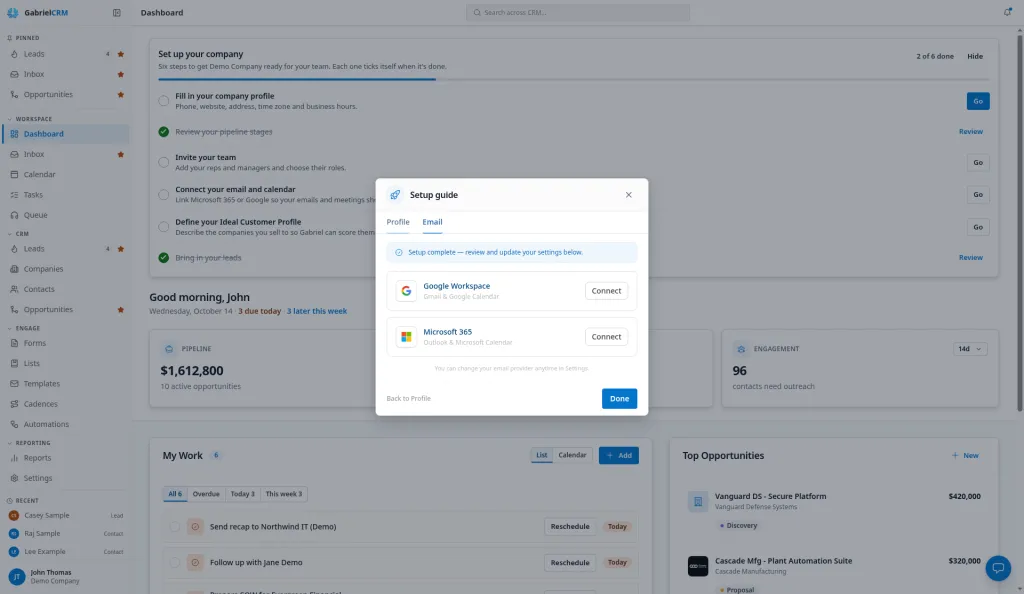Reschedule Send recap to Northwind IT
The image size is (1024, 594).
[569, 527]
